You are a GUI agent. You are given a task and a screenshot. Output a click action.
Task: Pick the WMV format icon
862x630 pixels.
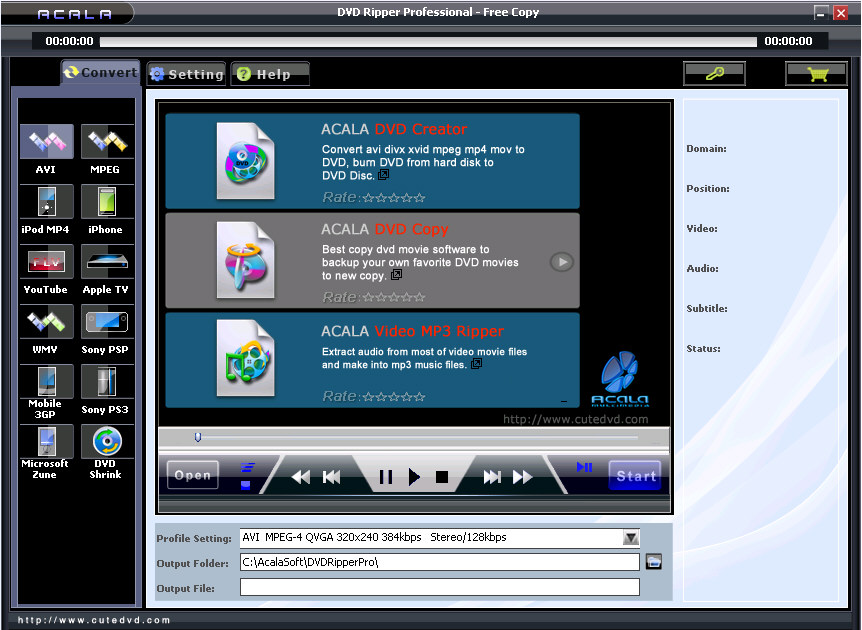[x=47, y=322]
